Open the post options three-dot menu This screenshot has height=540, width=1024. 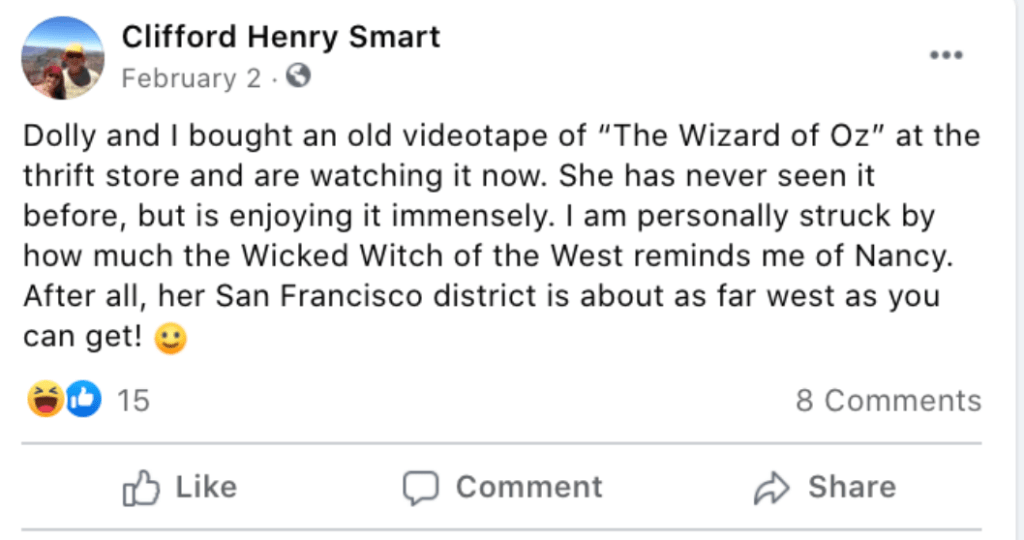pyautogui.click(x=945, y=55)
